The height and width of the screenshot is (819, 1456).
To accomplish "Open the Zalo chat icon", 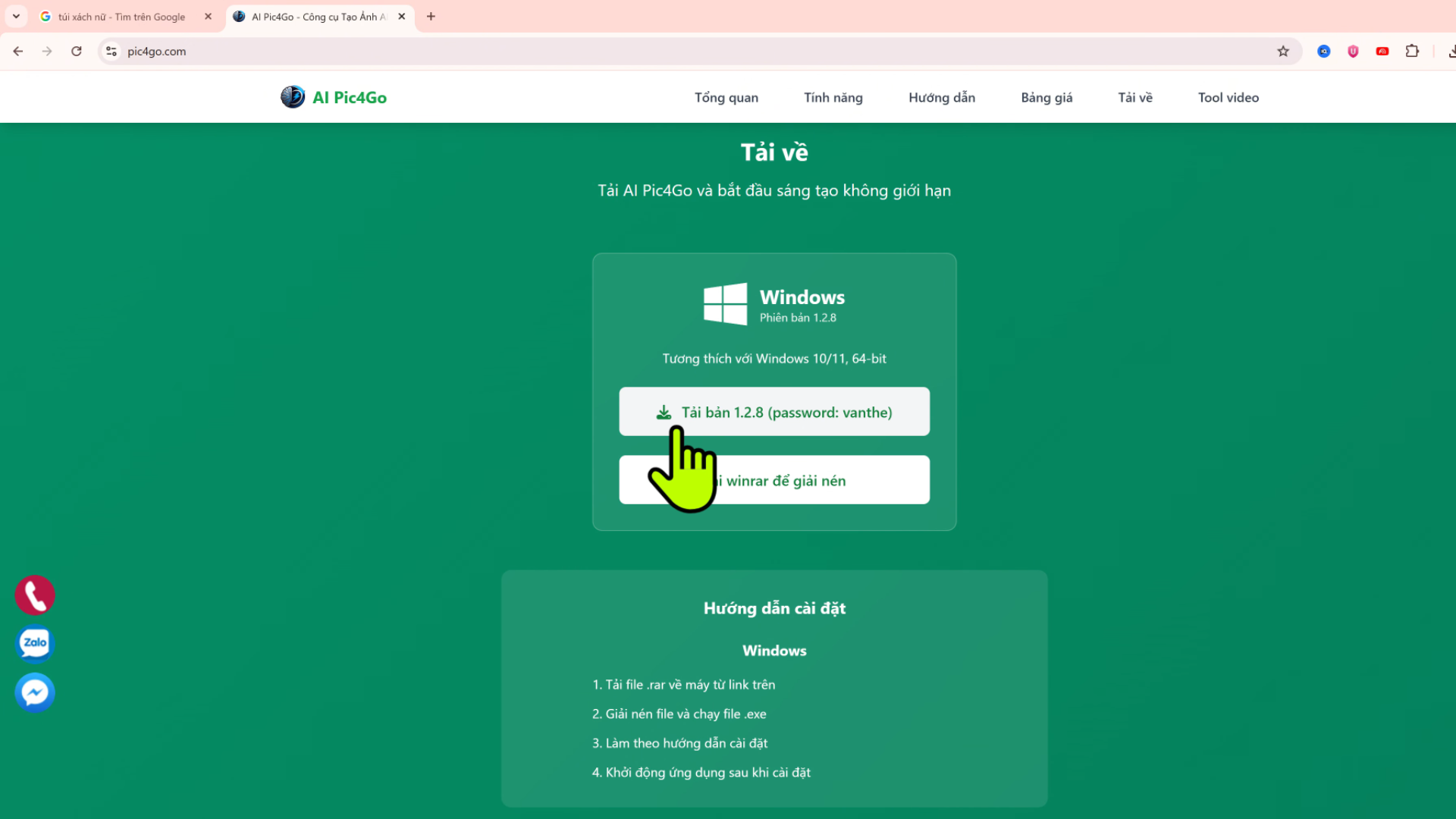I will tap(35, 643).
